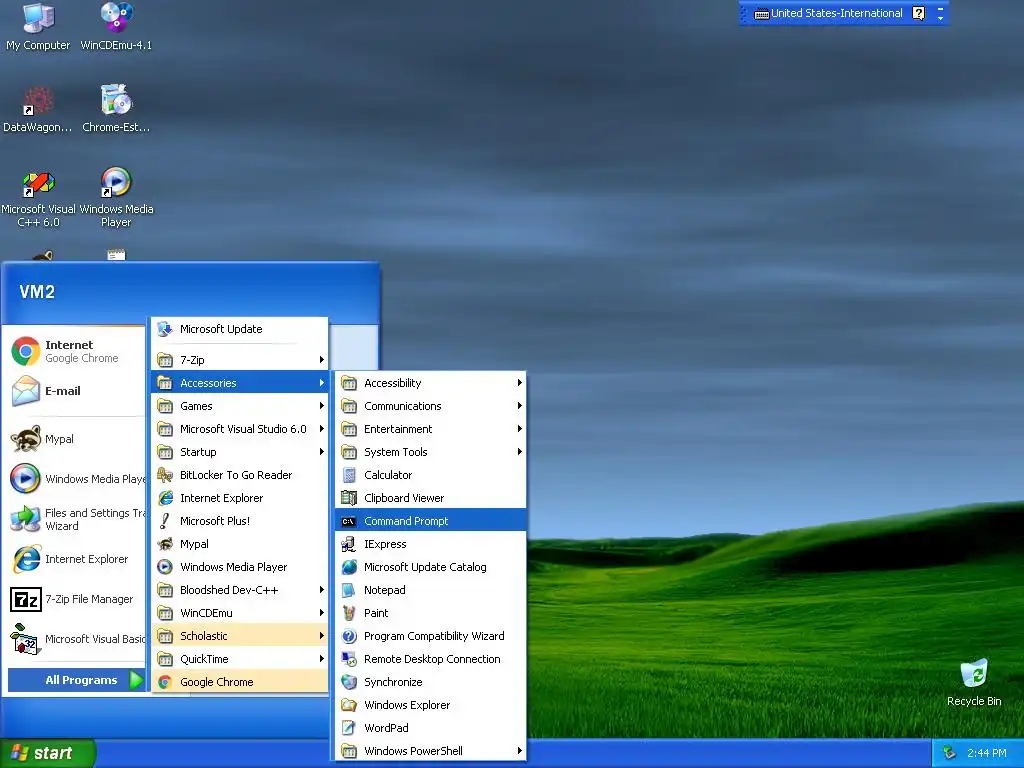The height and width of the screenshot is (768, 1024).
Task: Select the WinCDEmu-4.1 desktop icon
Action: [x=116, y=26]
